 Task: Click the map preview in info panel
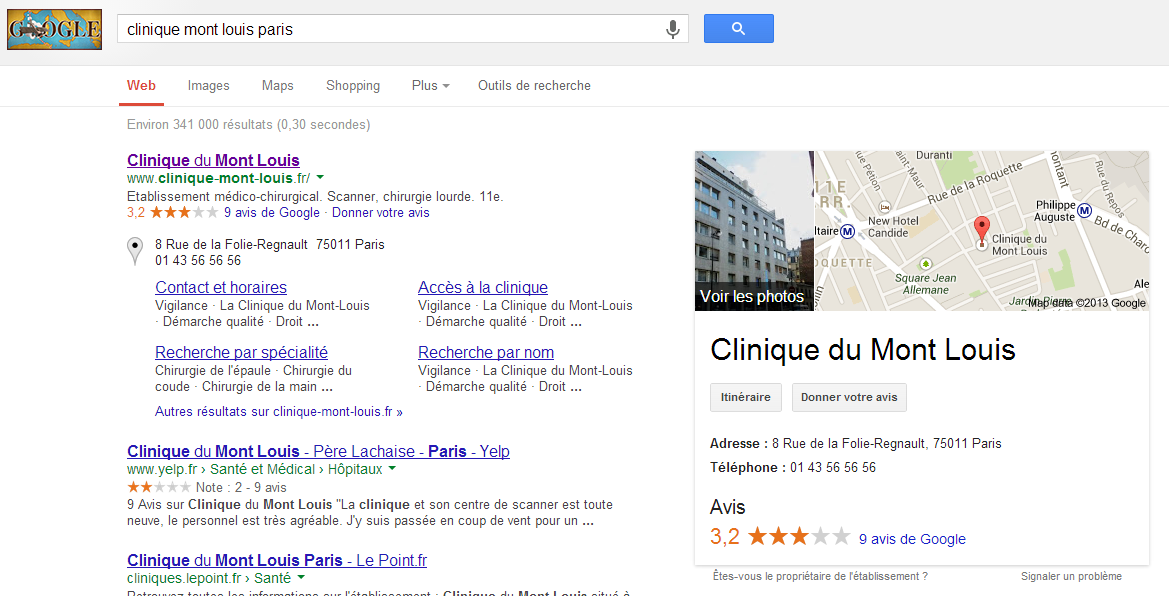click(982, 231)
